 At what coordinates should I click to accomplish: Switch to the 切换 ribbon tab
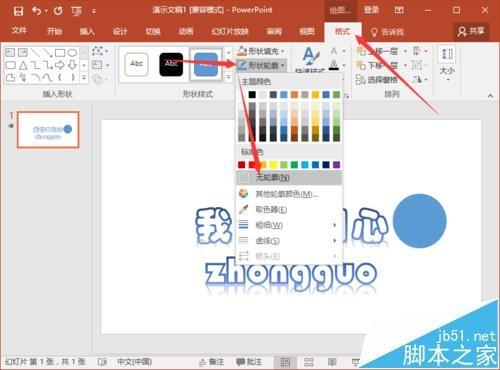153,31
